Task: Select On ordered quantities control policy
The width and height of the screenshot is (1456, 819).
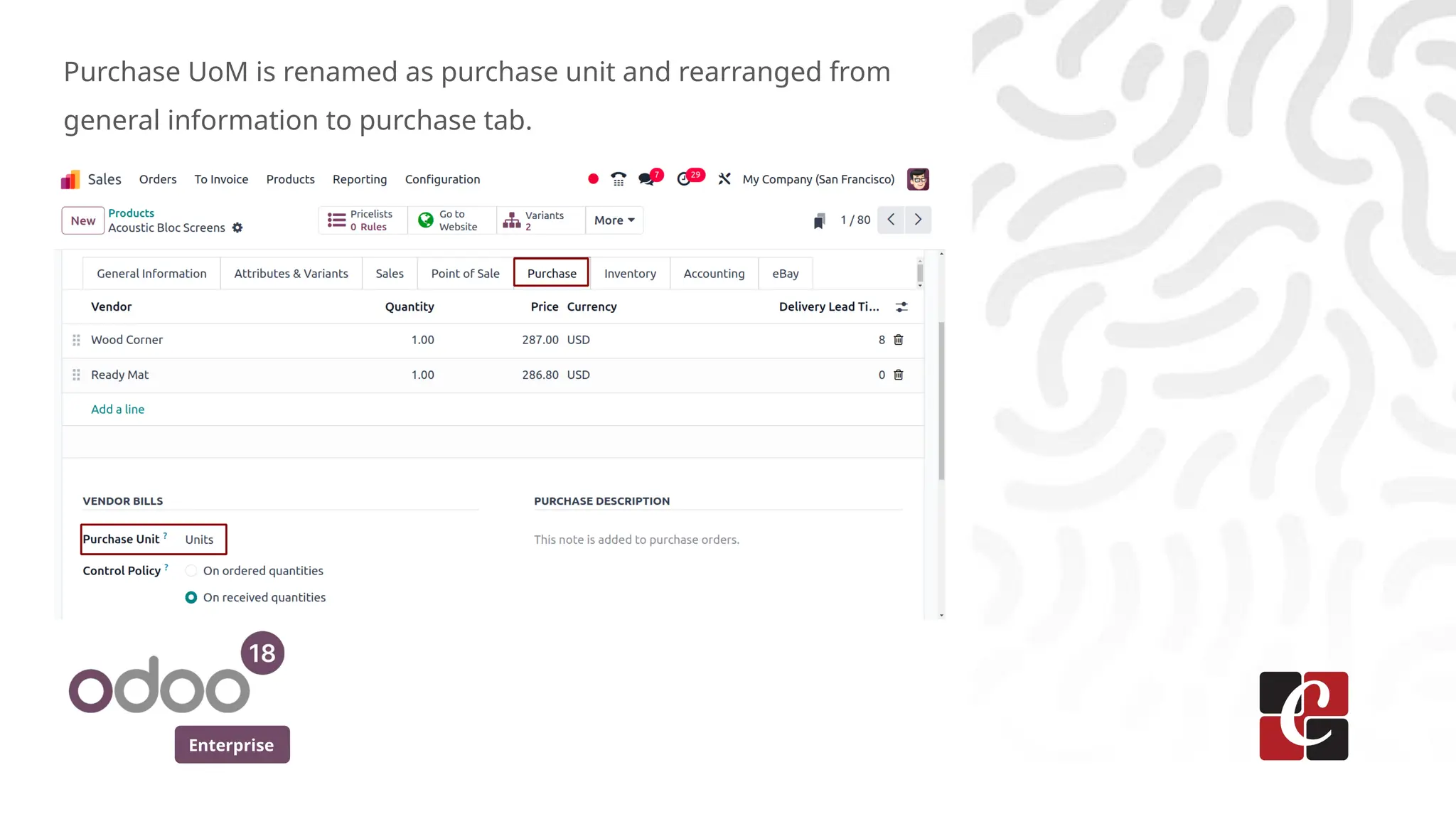Action: pos(191,571)
